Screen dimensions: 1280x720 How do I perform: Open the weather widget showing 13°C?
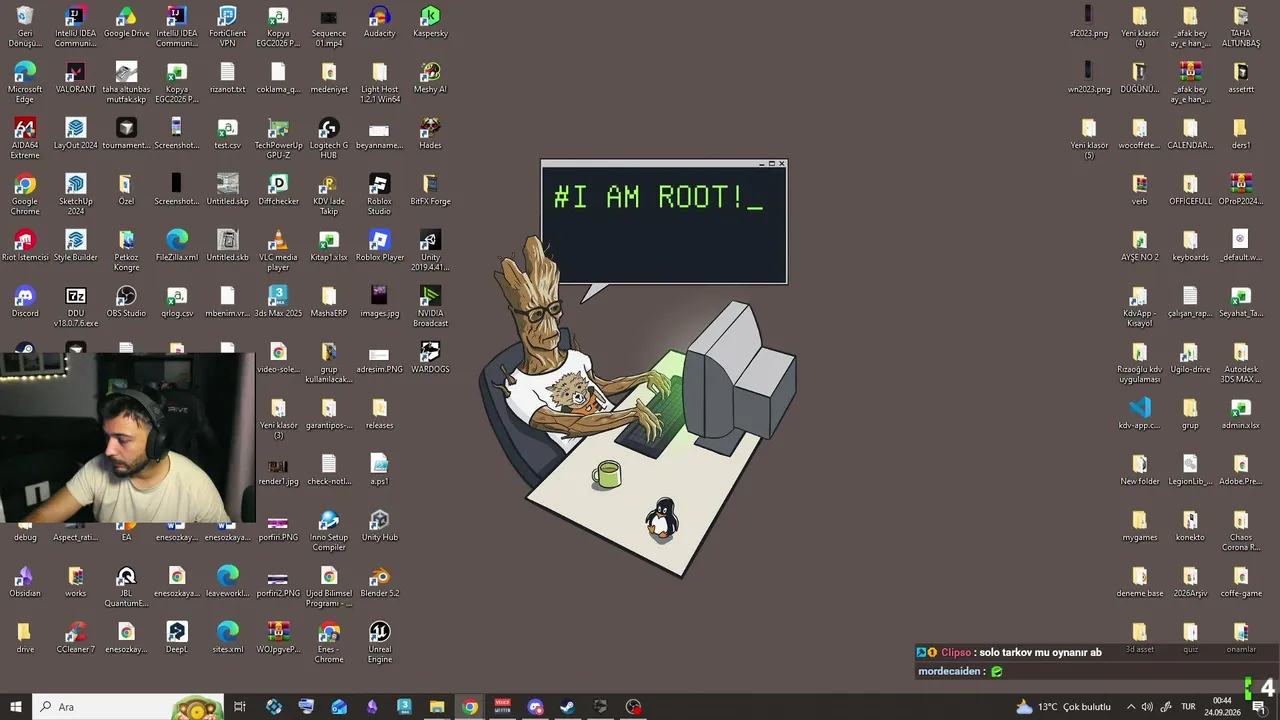(1063, 707)
